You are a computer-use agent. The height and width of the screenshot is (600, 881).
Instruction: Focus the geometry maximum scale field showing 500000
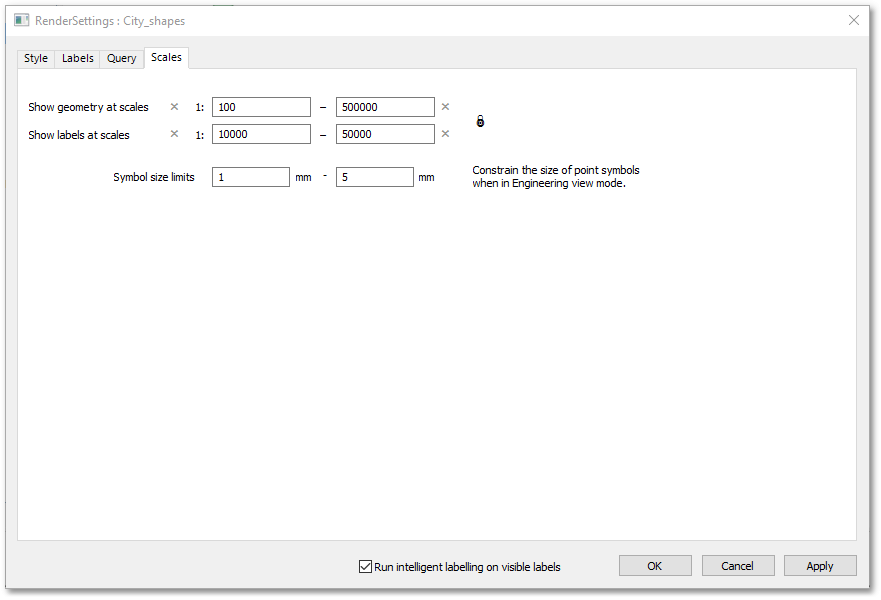pos(385,107)
